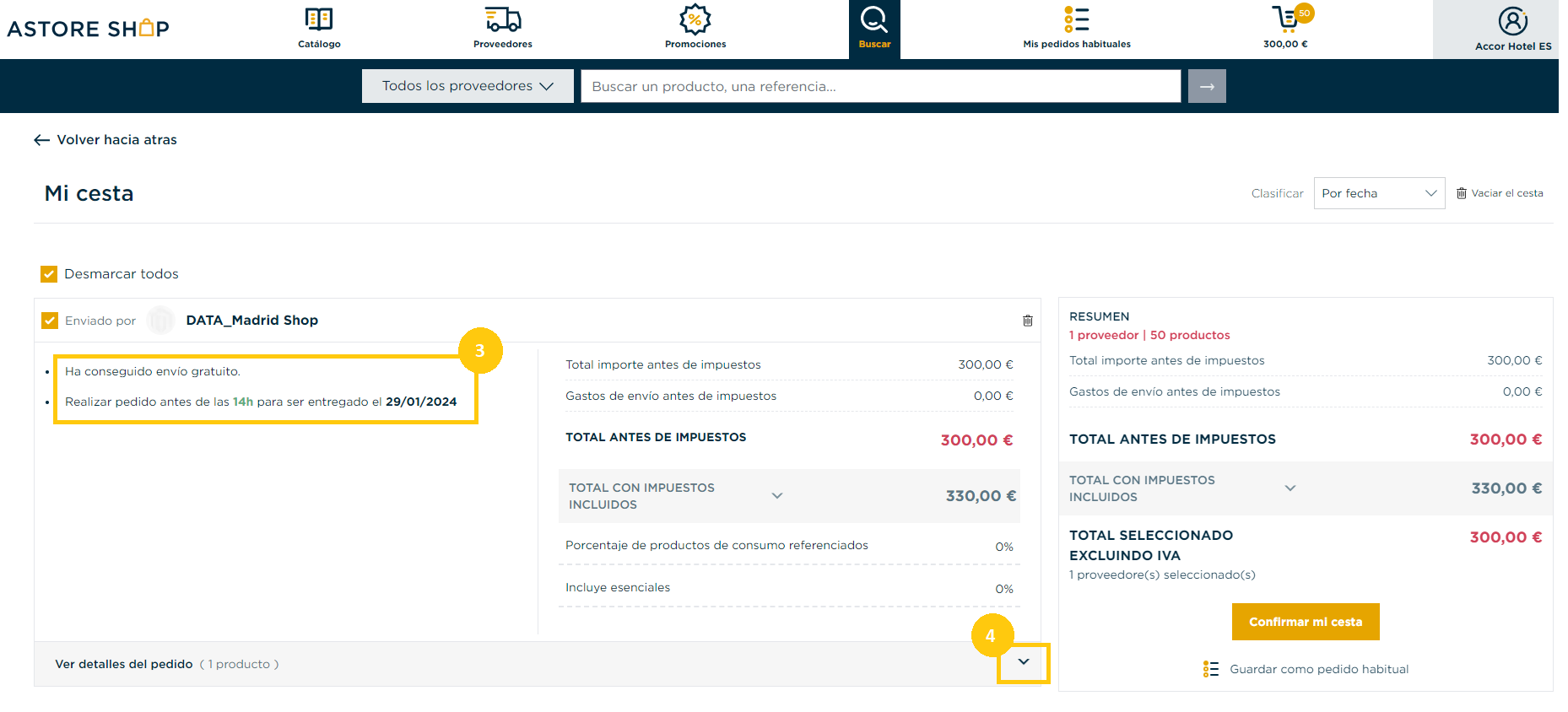Select the Buscar magnifier tab
1568x712 pixels.
(x=874, y=29)
